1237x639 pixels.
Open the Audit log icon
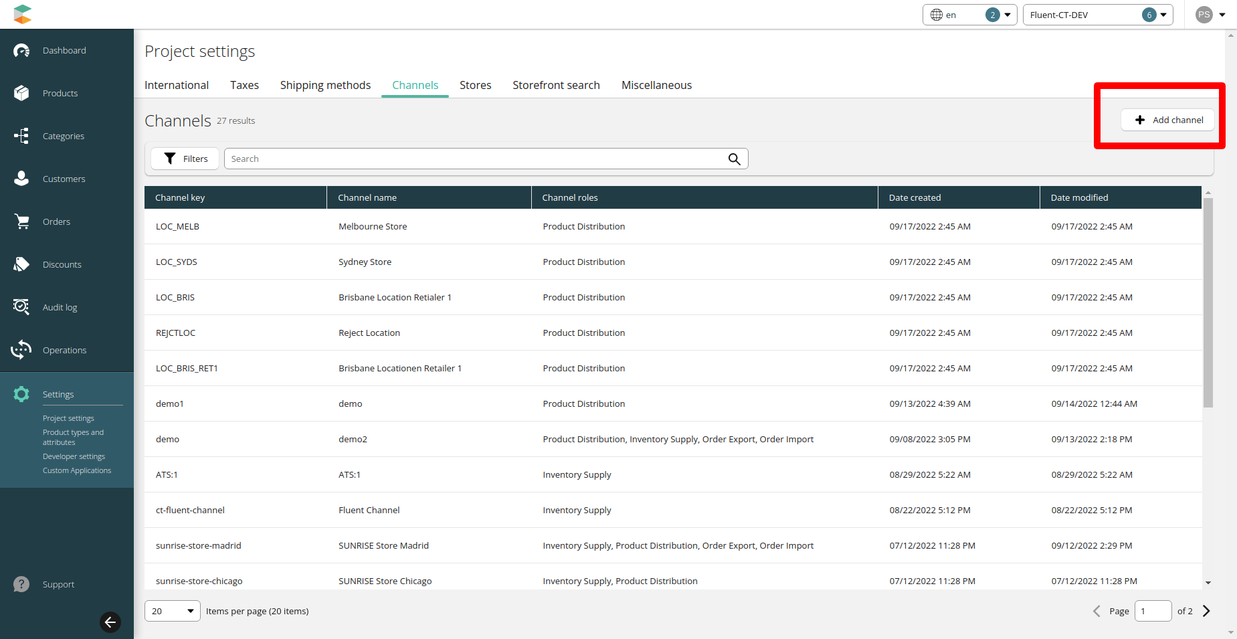(21, 307)
